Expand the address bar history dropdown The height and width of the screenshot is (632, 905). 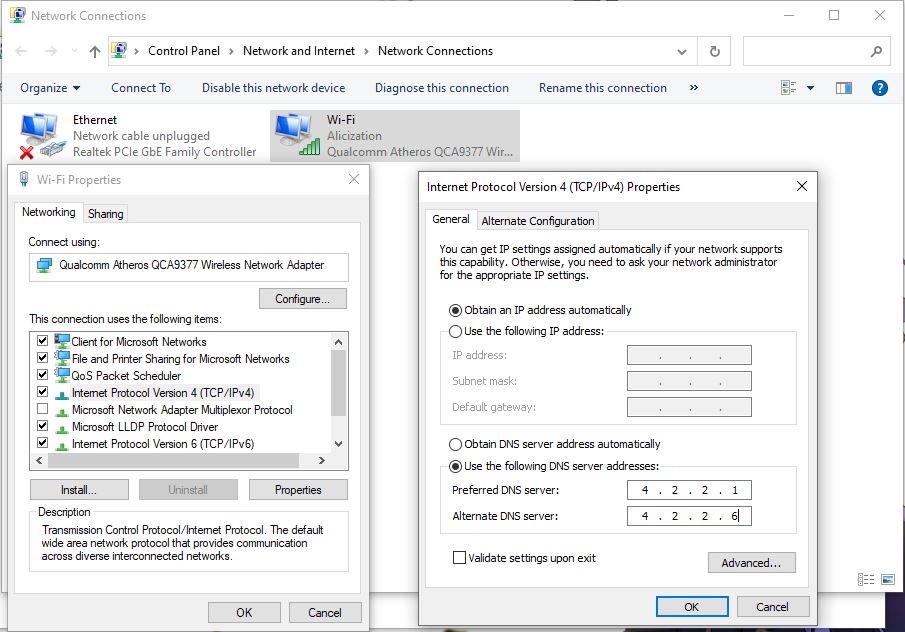(x=682, y=51)
